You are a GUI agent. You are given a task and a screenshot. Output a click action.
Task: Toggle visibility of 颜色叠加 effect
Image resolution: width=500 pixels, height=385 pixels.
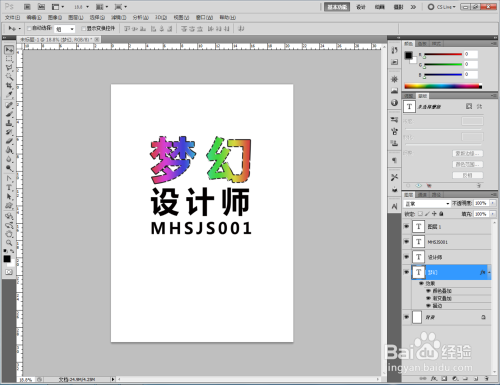[x=428, y=291]
